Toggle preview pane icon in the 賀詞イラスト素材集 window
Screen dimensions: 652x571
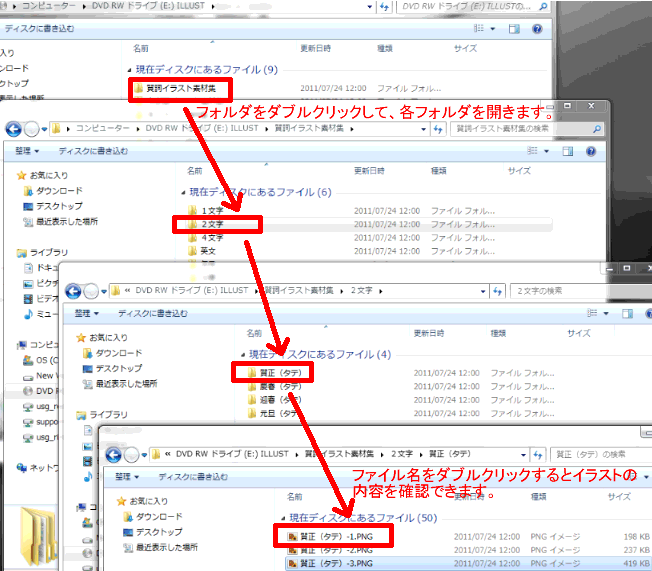tap(568, 151)
